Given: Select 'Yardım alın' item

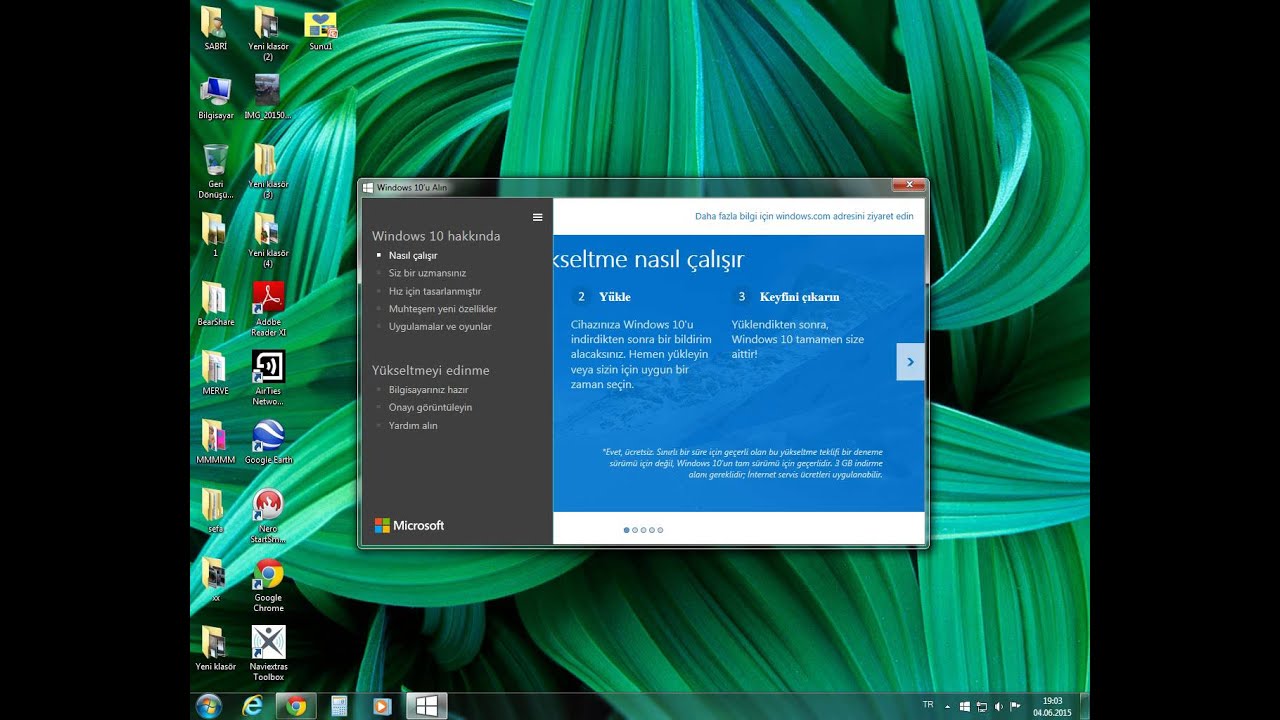Looking at the screenshot, I should click(x=413, y=426).
